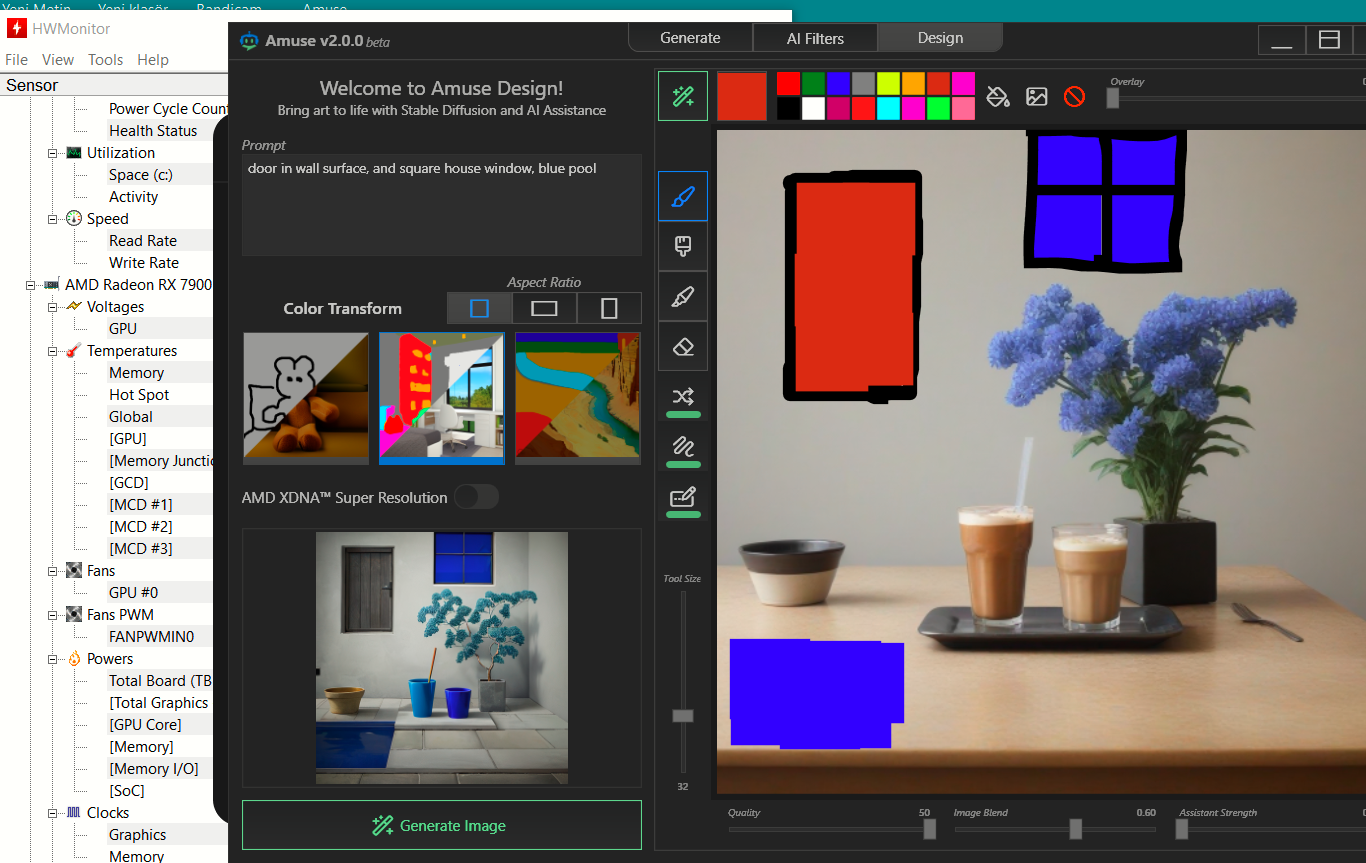Click the load image icon beside the palette
Image resolution: width=1366 pixels, height=863 pixels.
click(x=1036, y=96)
